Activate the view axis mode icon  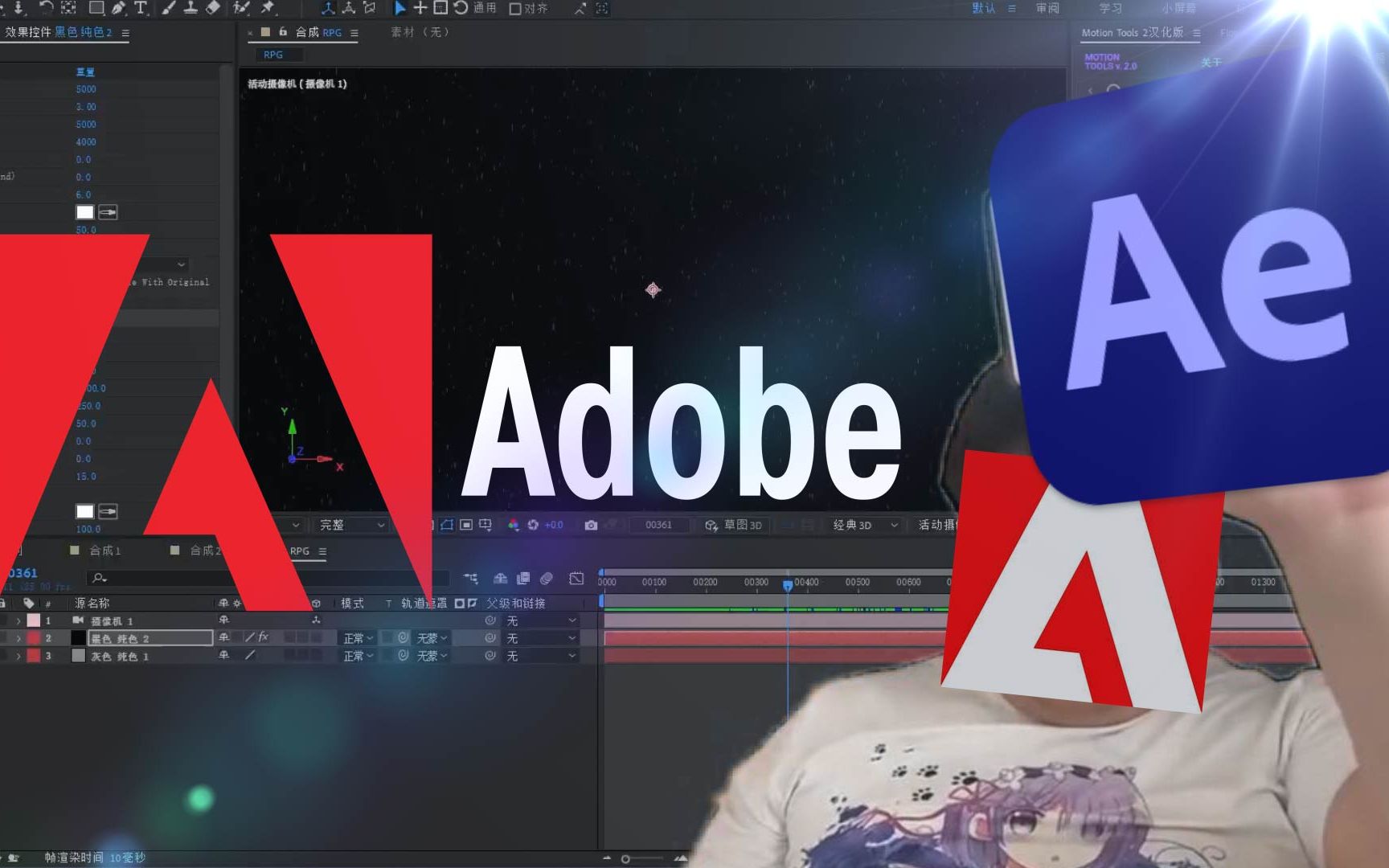(370, 8)
